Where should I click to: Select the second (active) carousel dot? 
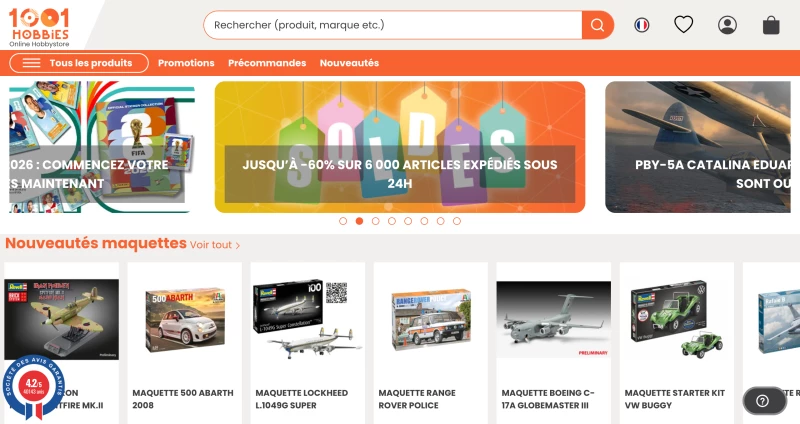pyautogui.click(x=359, y=221)
